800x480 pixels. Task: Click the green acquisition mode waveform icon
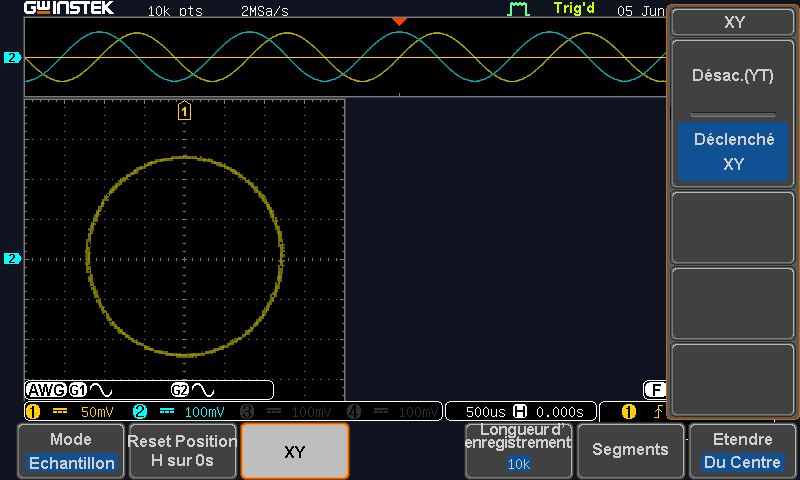click(x=518, y=9)
